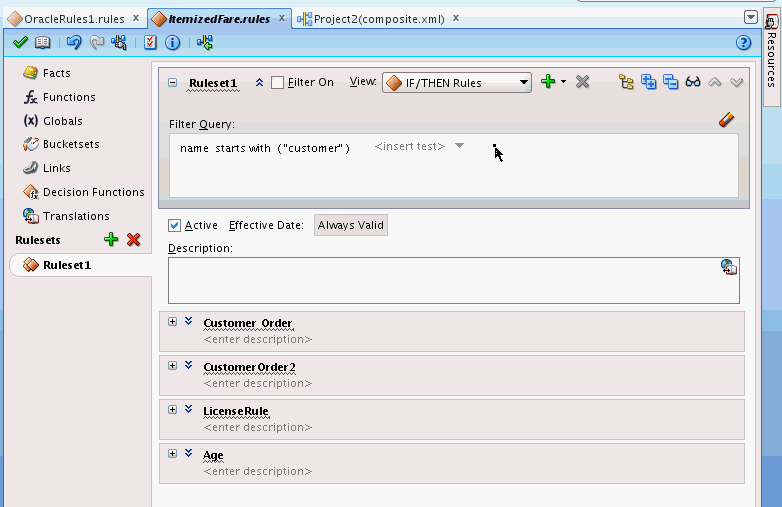Click the insert test placeholder link
This screenshot has width=782, height=507.
(409, 146)
